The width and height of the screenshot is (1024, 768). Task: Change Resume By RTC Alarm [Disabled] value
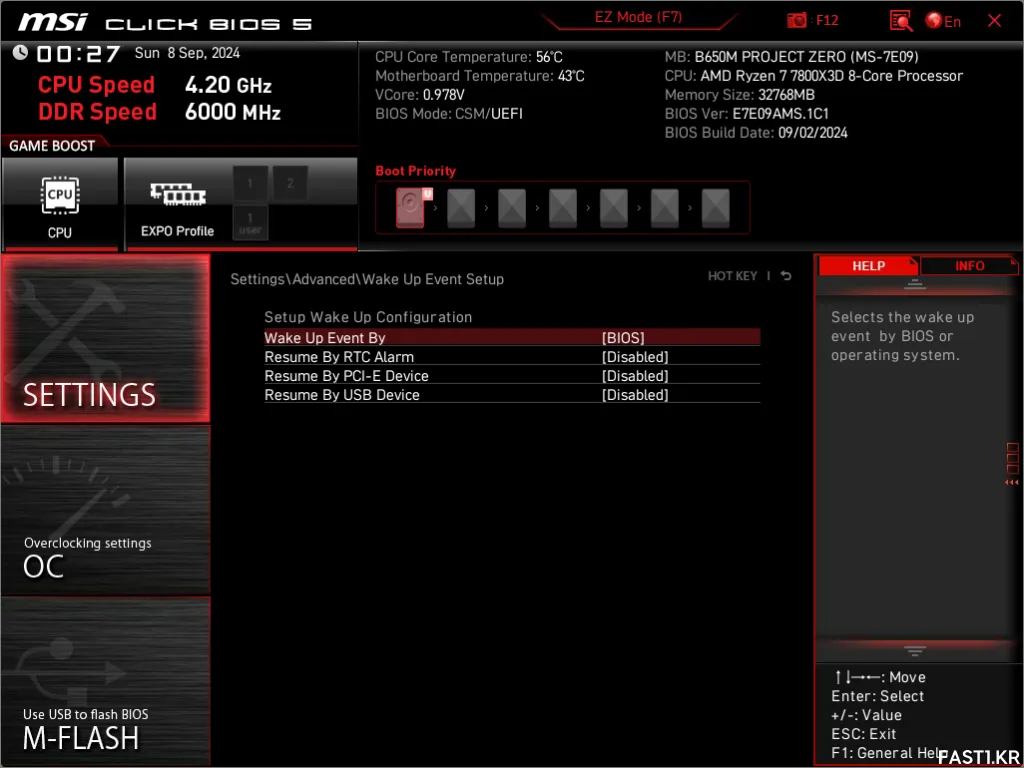point(635,357)
